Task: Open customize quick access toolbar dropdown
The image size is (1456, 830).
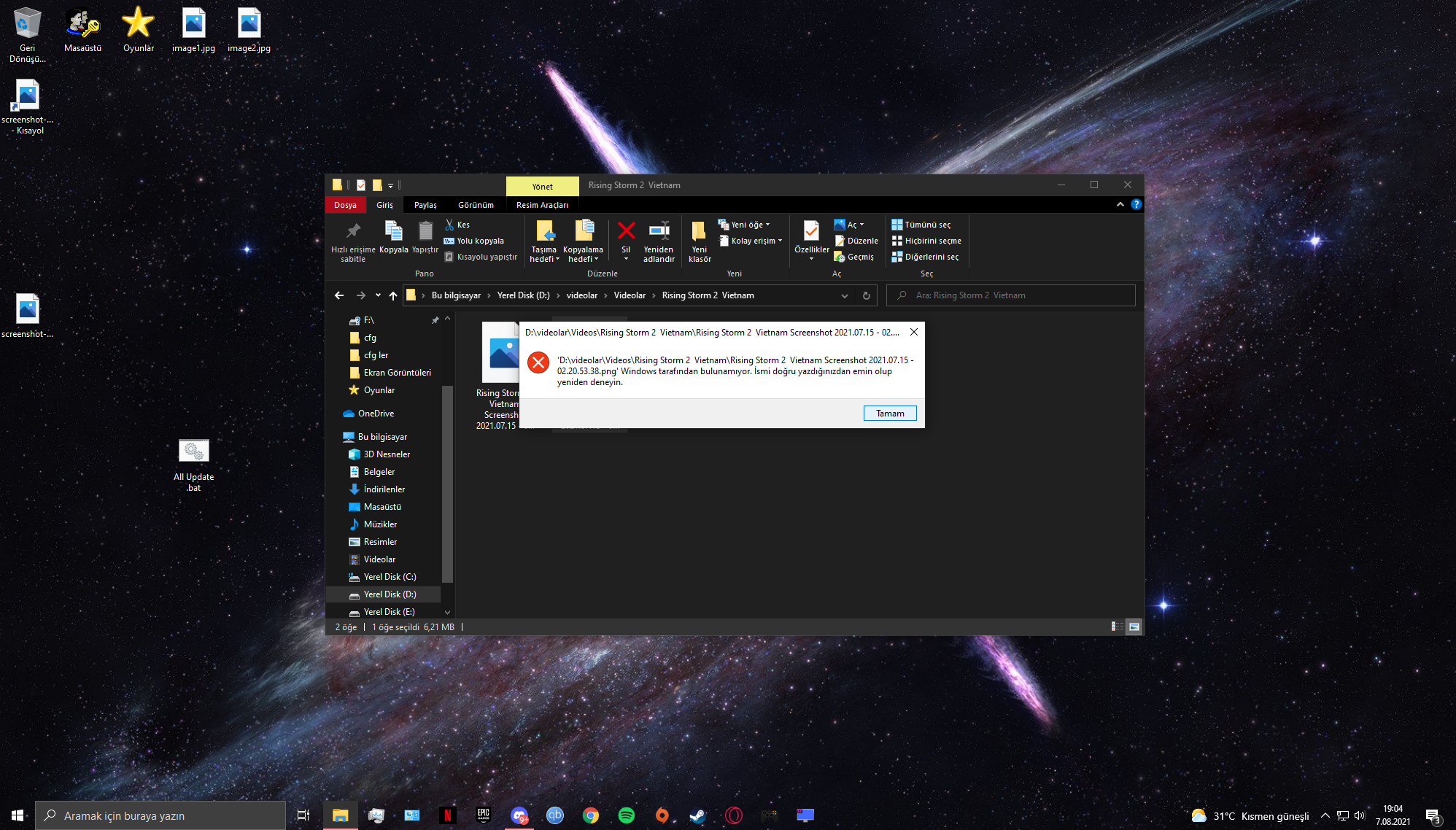Action: (x=390, y=185)
